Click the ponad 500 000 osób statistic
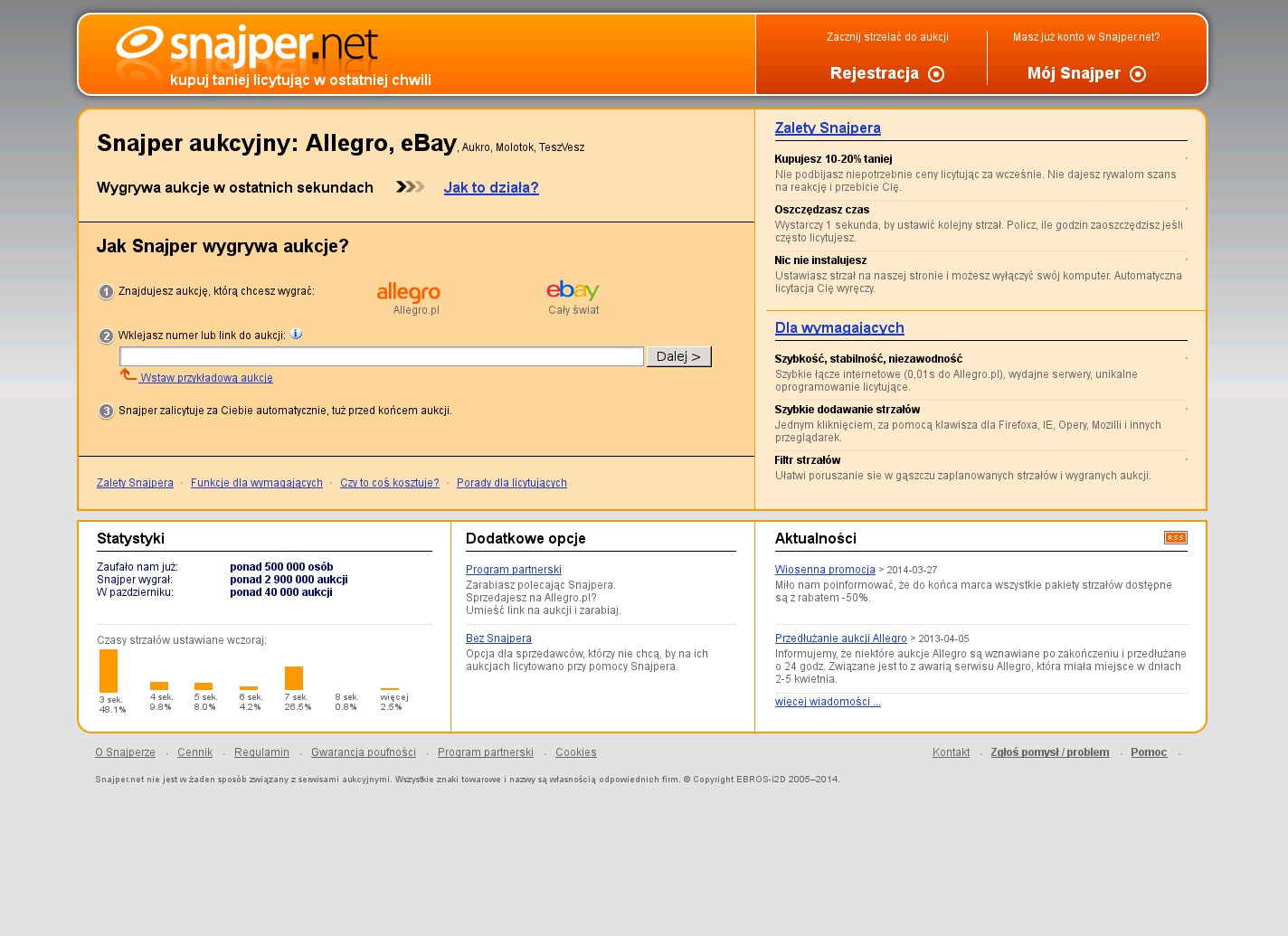Image resolution: width=1288 pixels, height=936 pixels. (281, 567)
